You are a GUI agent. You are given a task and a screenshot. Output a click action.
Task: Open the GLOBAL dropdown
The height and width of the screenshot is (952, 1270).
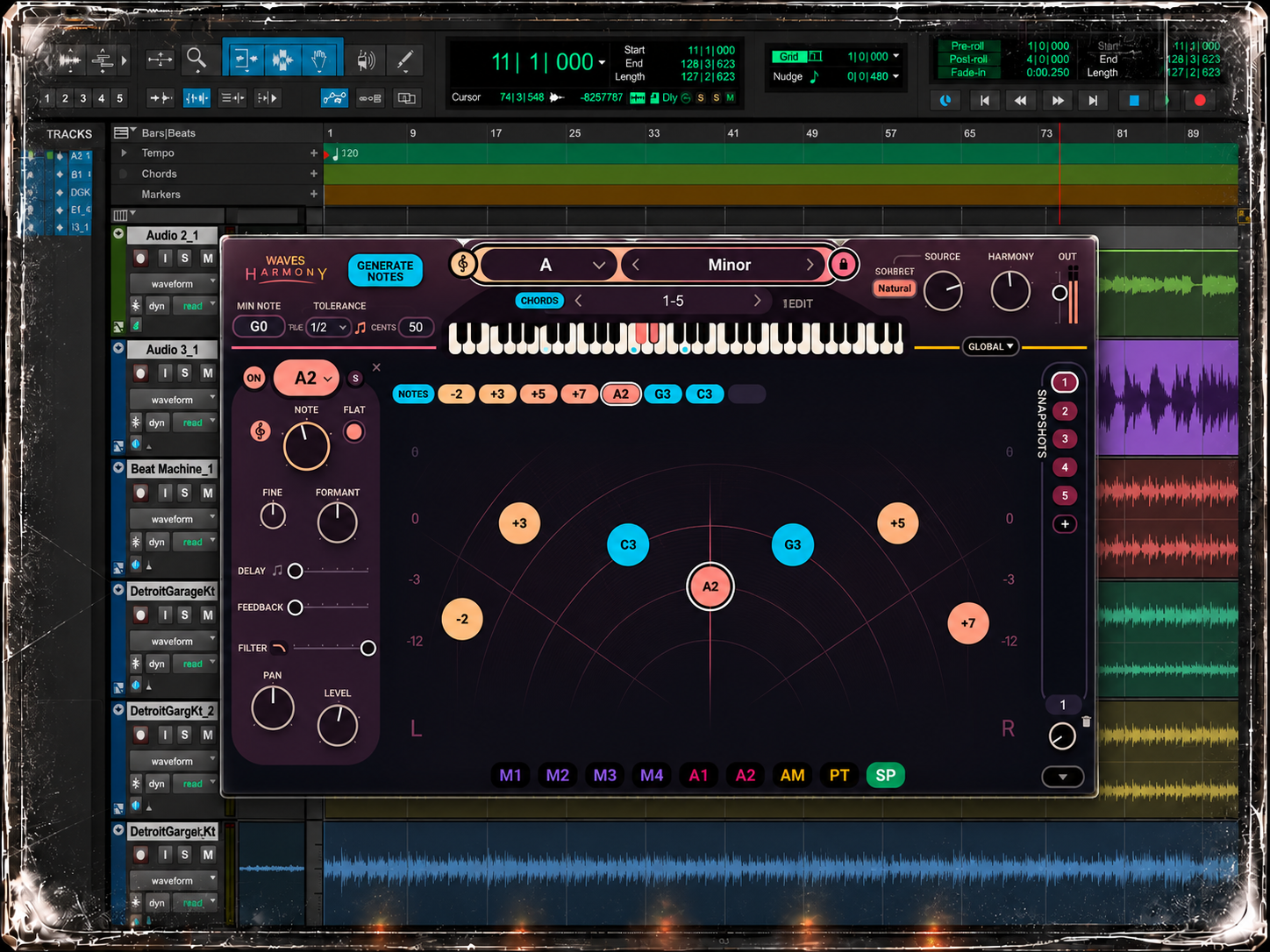pyautogui.click(x=990, y=346)
